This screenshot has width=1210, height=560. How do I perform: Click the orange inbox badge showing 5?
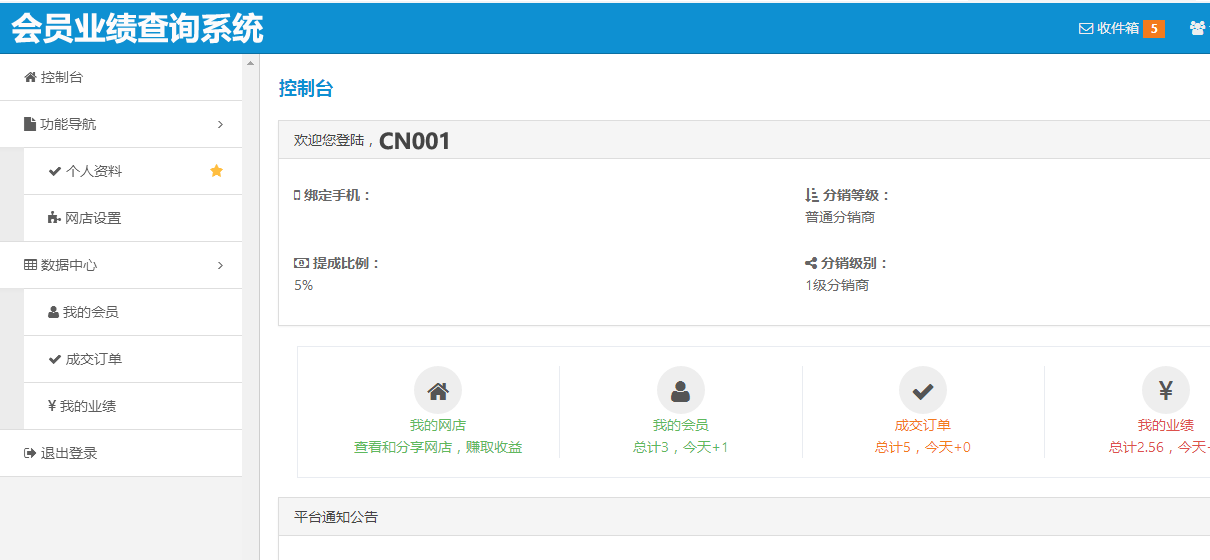click(x=1154, y=28)
